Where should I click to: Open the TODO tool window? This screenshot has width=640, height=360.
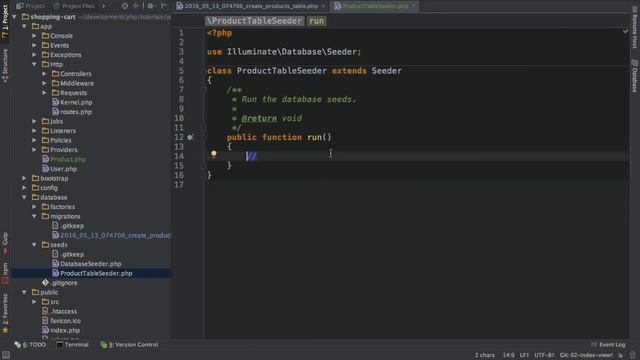(x=30, y=344)
